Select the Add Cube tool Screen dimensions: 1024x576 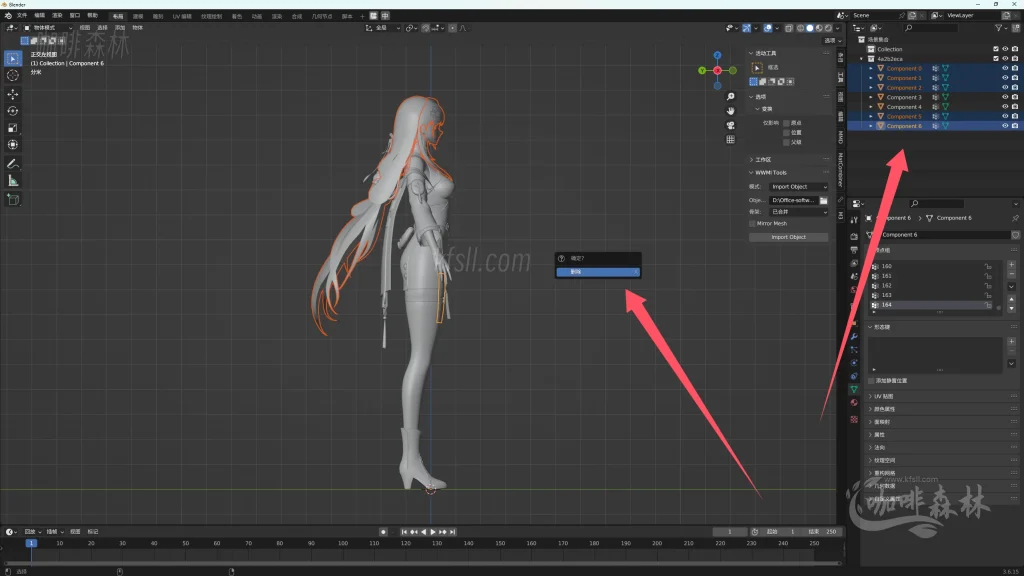click(x=12, y=200)
